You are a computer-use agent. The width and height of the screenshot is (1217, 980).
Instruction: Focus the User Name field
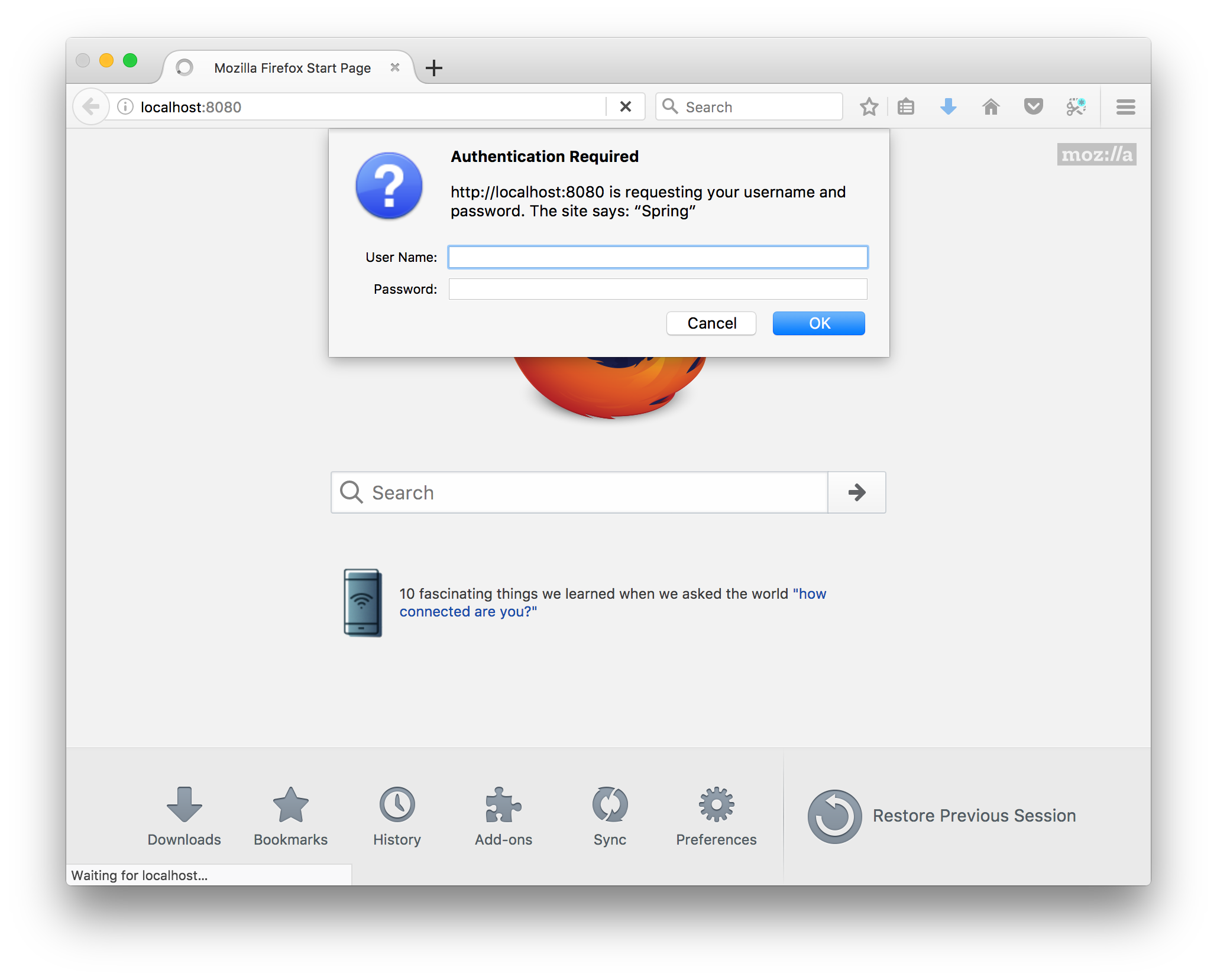(x=658, y=257)
